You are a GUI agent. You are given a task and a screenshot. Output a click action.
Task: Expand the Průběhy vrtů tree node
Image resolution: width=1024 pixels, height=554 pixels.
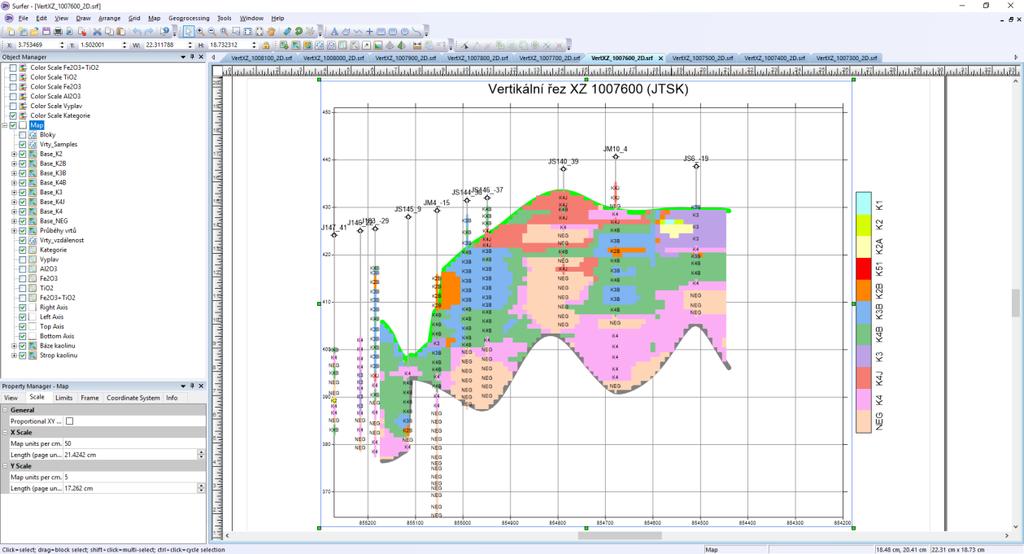pyautogui.click(x=14, y=231)
